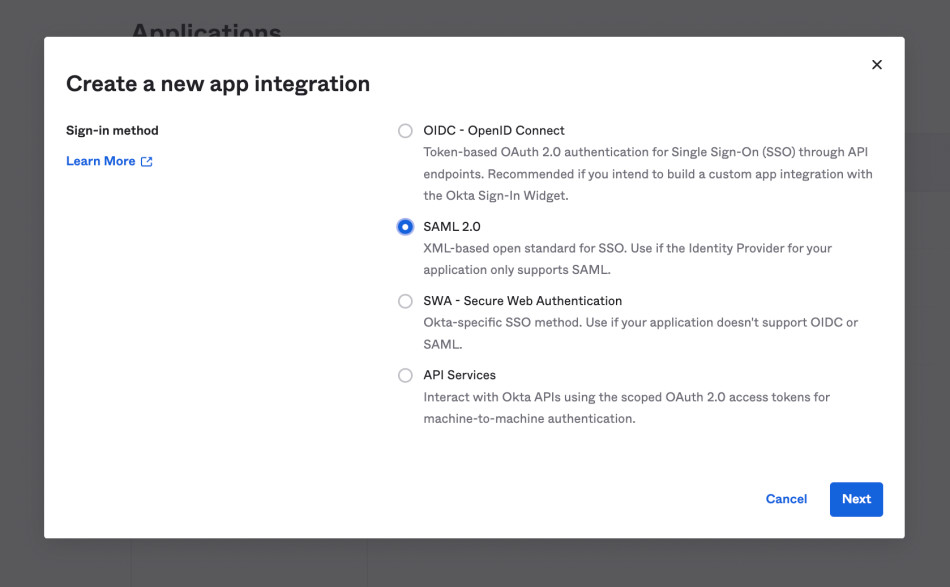Select the OIDC - OpenID Connect radio button
The width and height of the screenshot is (950, 587).
(x=405, y=131)
